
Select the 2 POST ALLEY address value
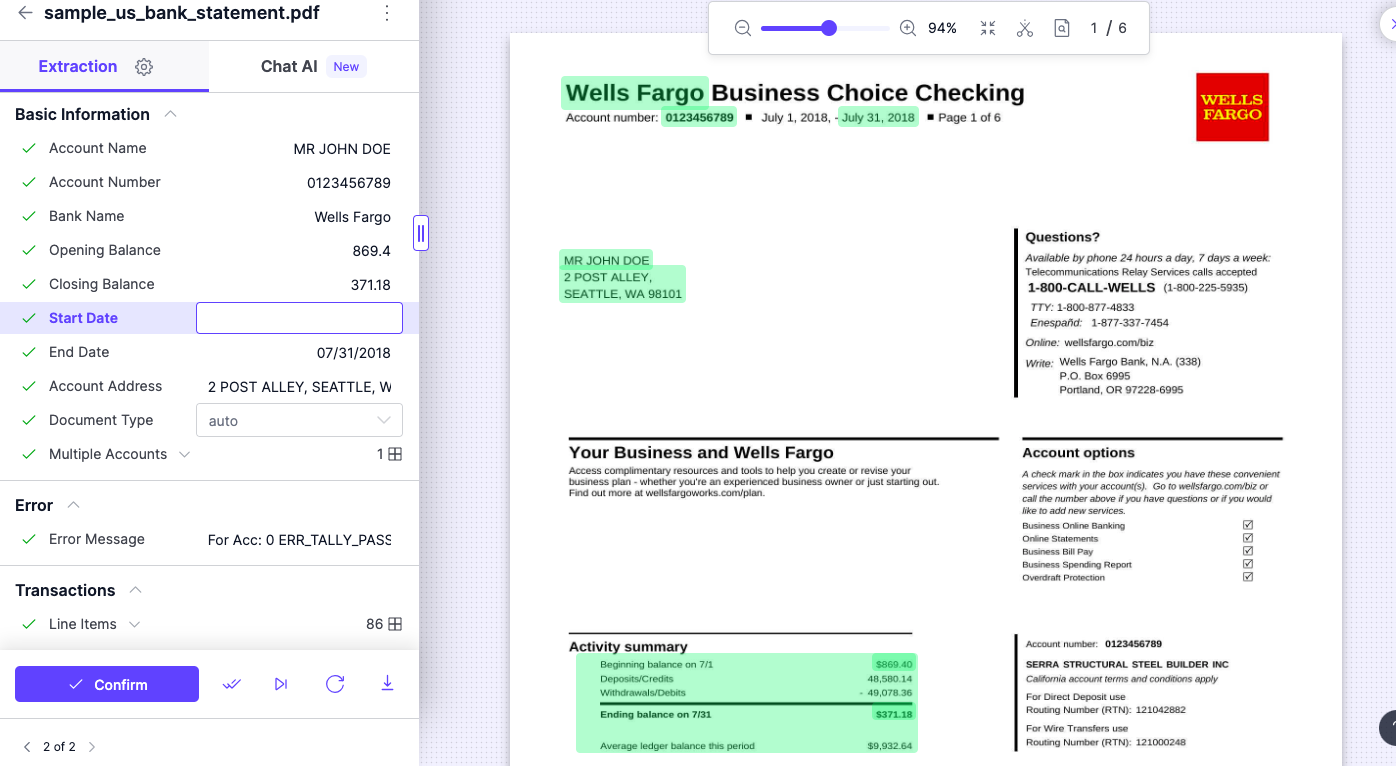point(299,387)
